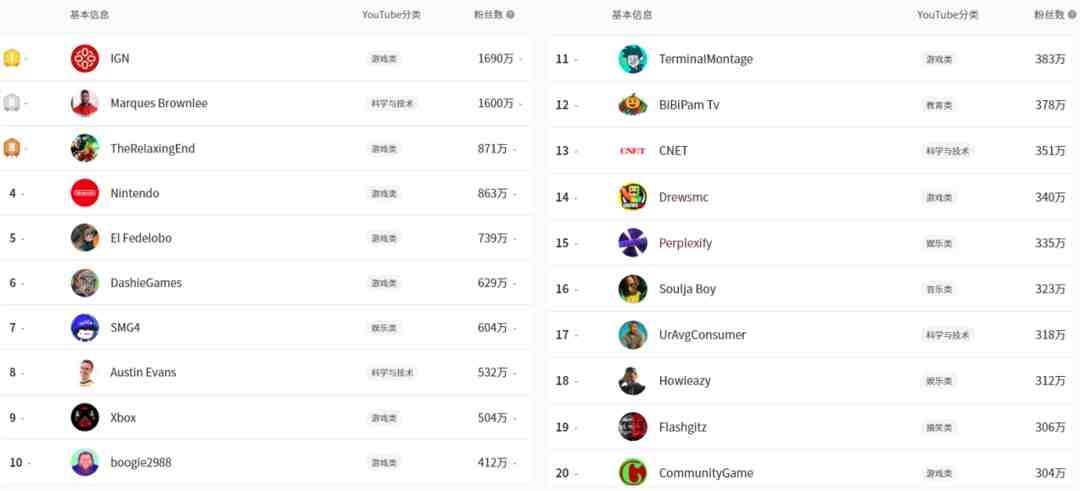
Task: Click the left YouTube分类 column header
Action: pos(391,14)
